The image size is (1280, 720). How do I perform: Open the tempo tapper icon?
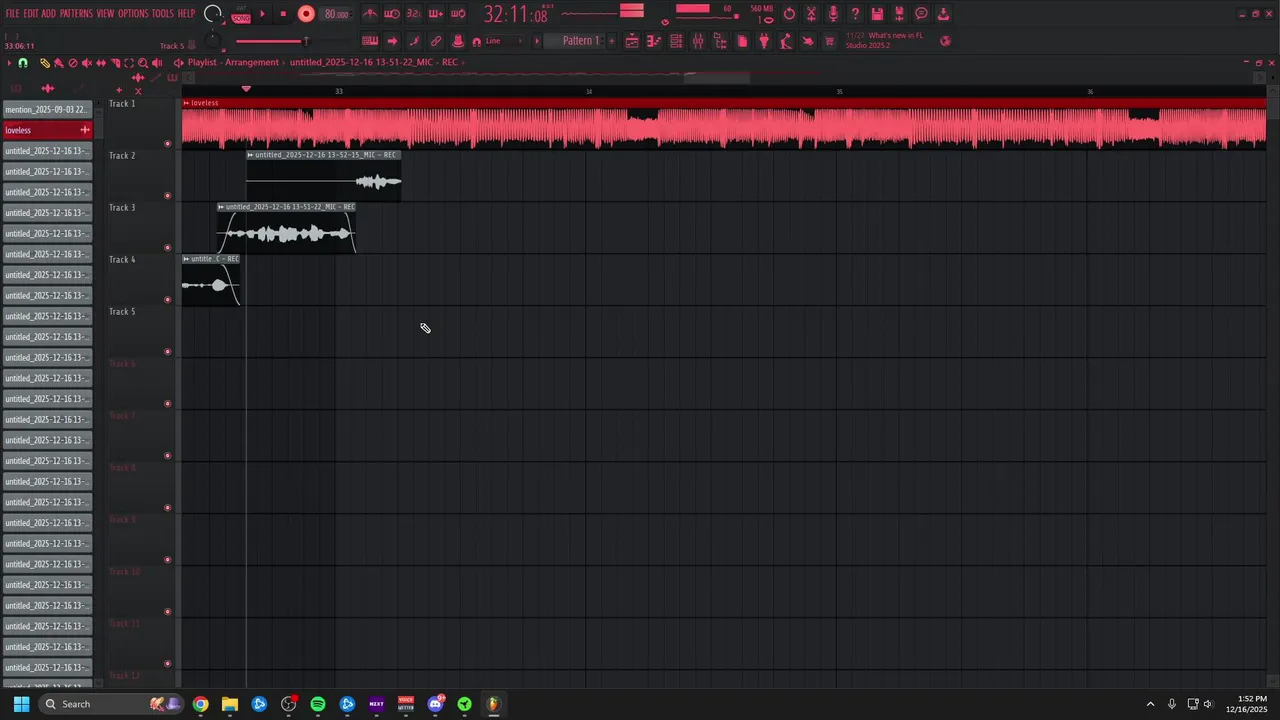785,41
